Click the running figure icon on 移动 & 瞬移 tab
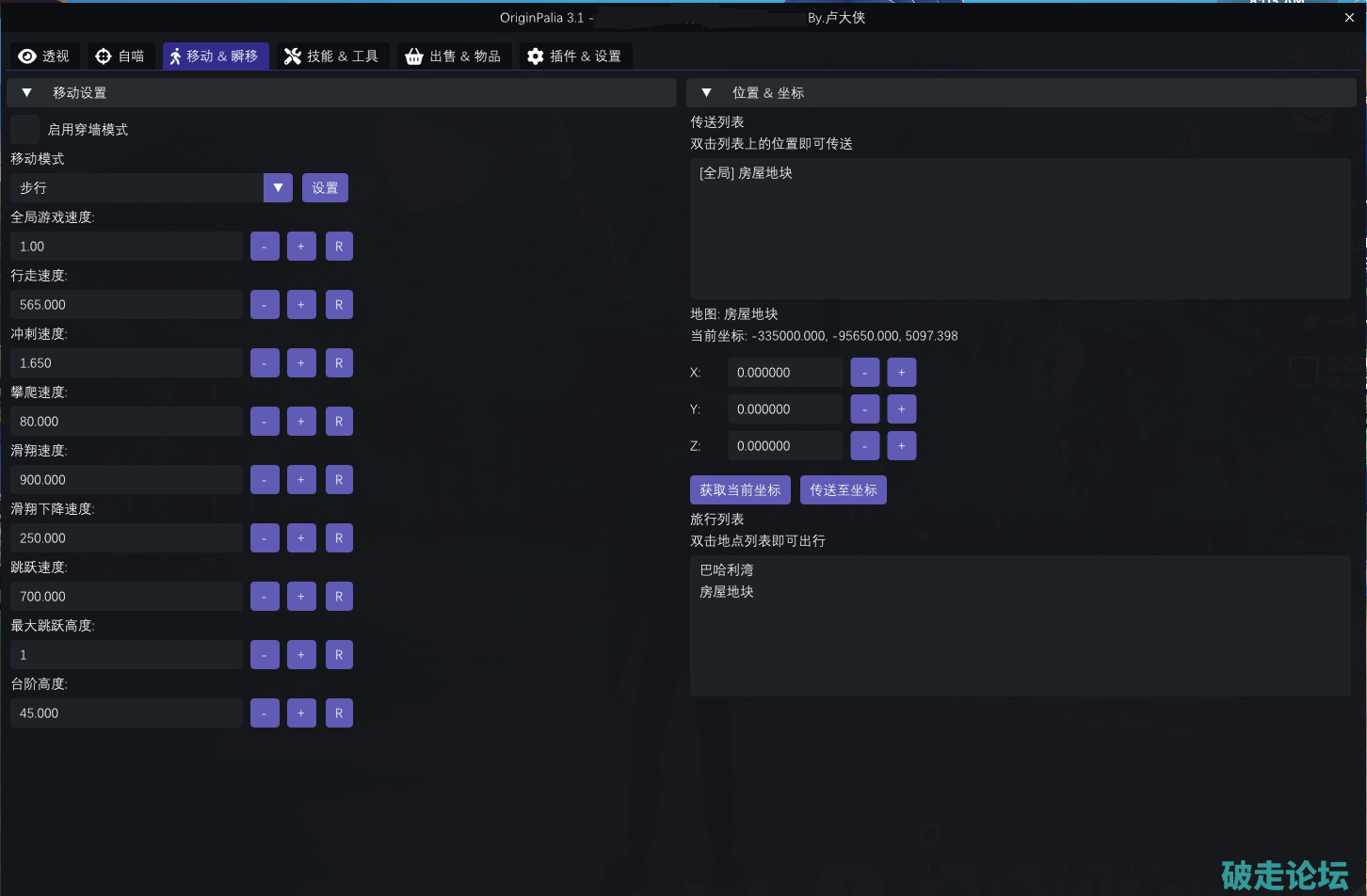1367x896 pixels. 175,56
